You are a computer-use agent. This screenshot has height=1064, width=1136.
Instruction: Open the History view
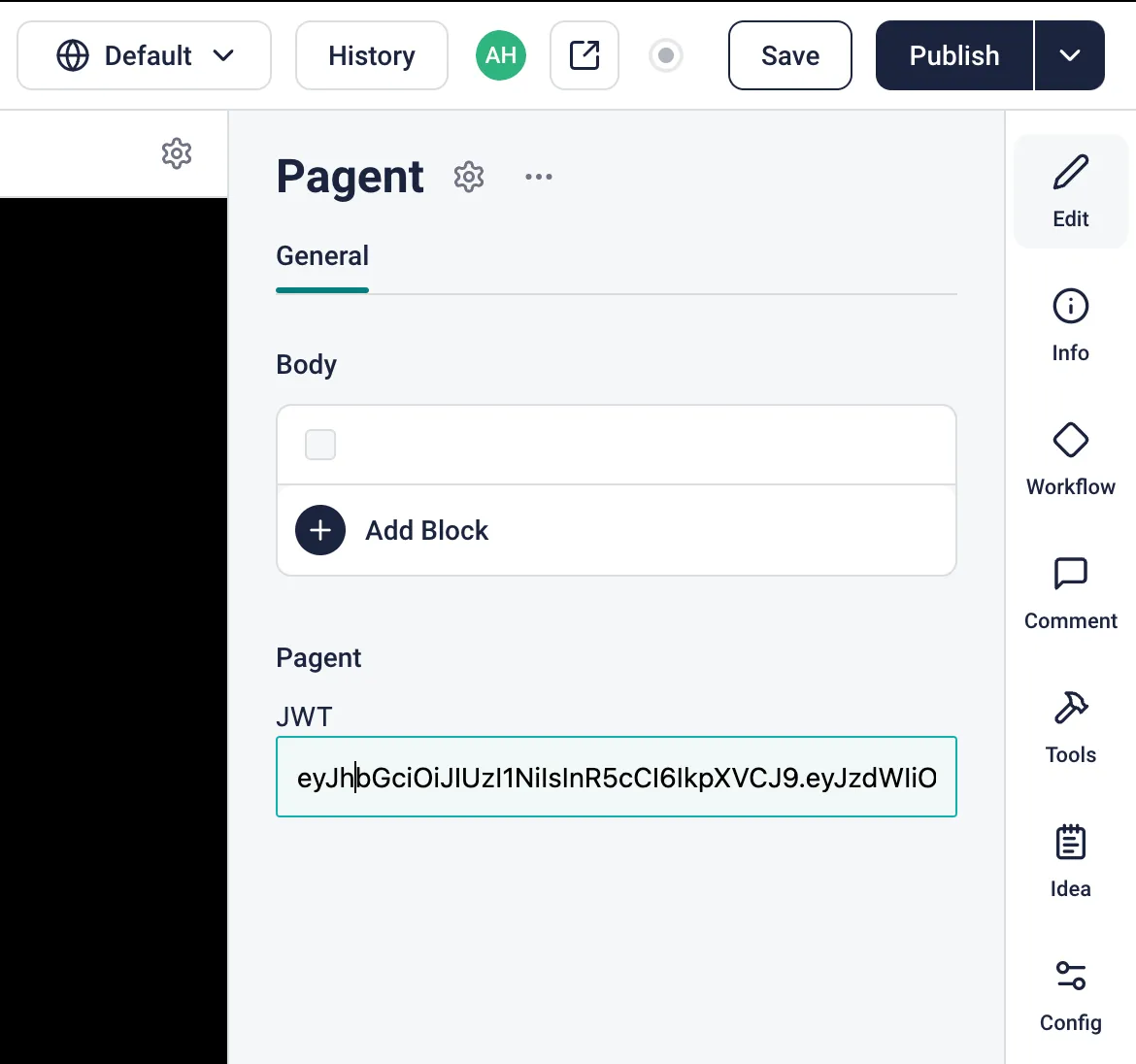(372, 55)
